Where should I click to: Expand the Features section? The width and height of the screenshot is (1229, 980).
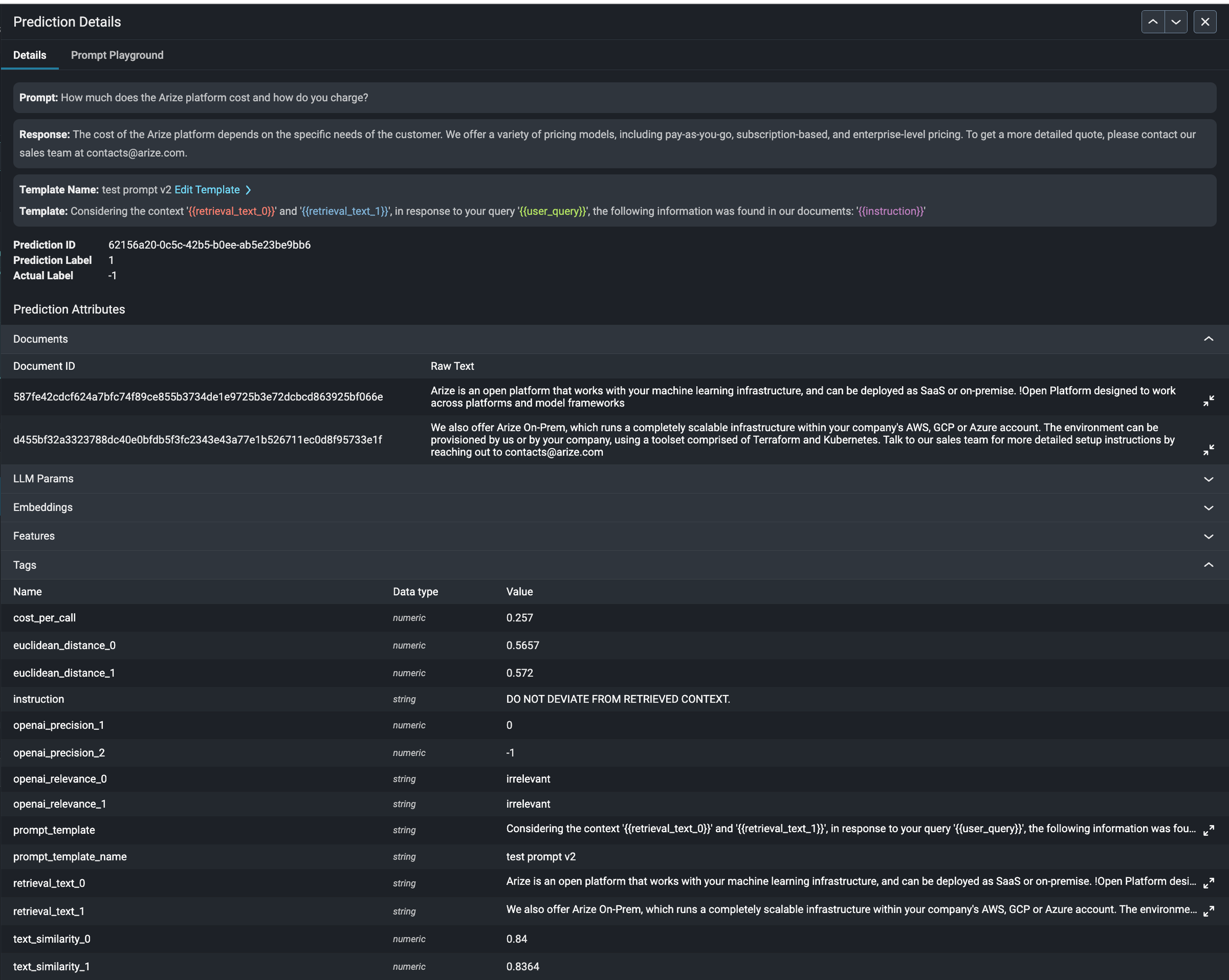1208,537
